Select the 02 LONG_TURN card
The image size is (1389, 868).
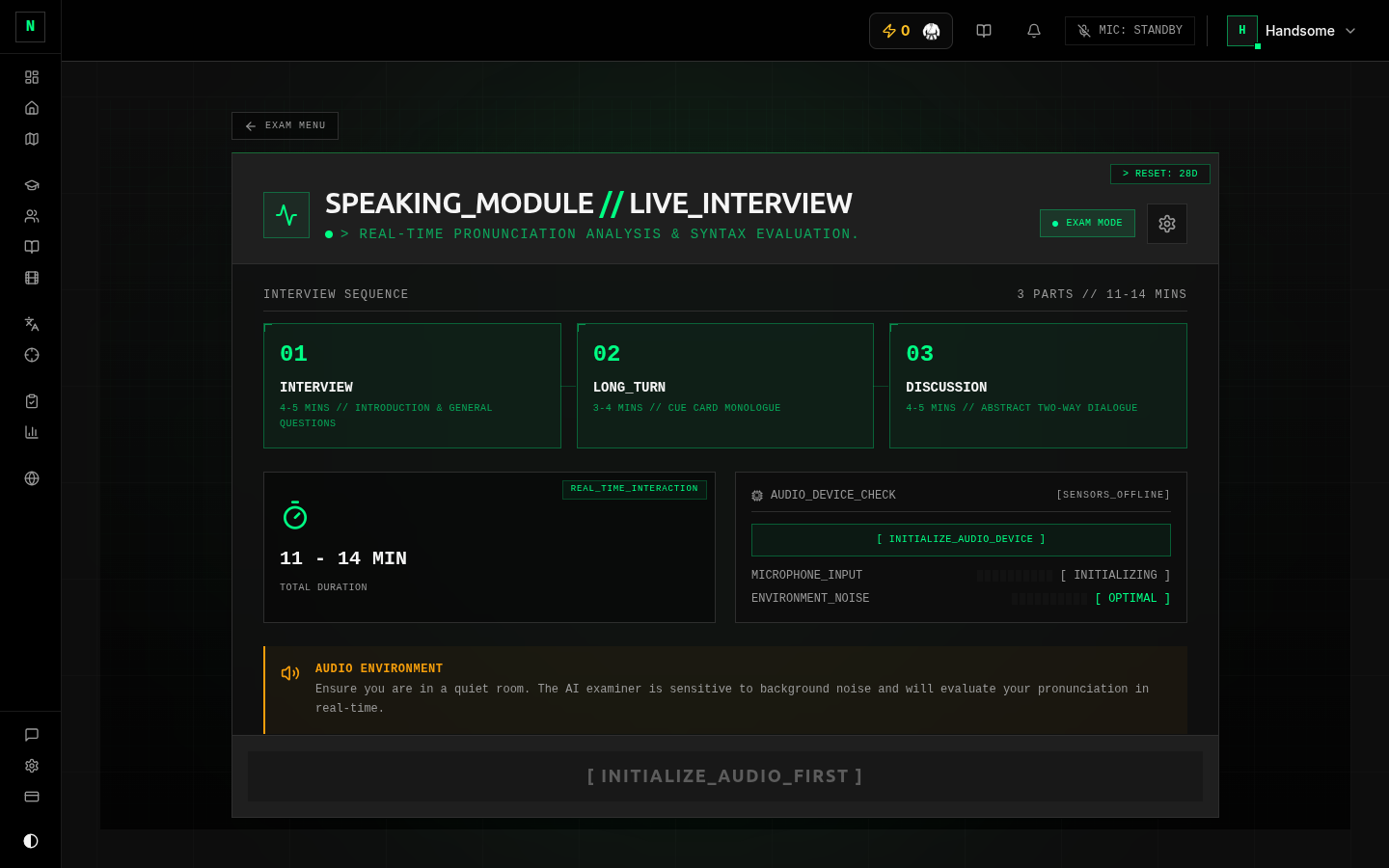pyautogui.click(x=725, y=386)
